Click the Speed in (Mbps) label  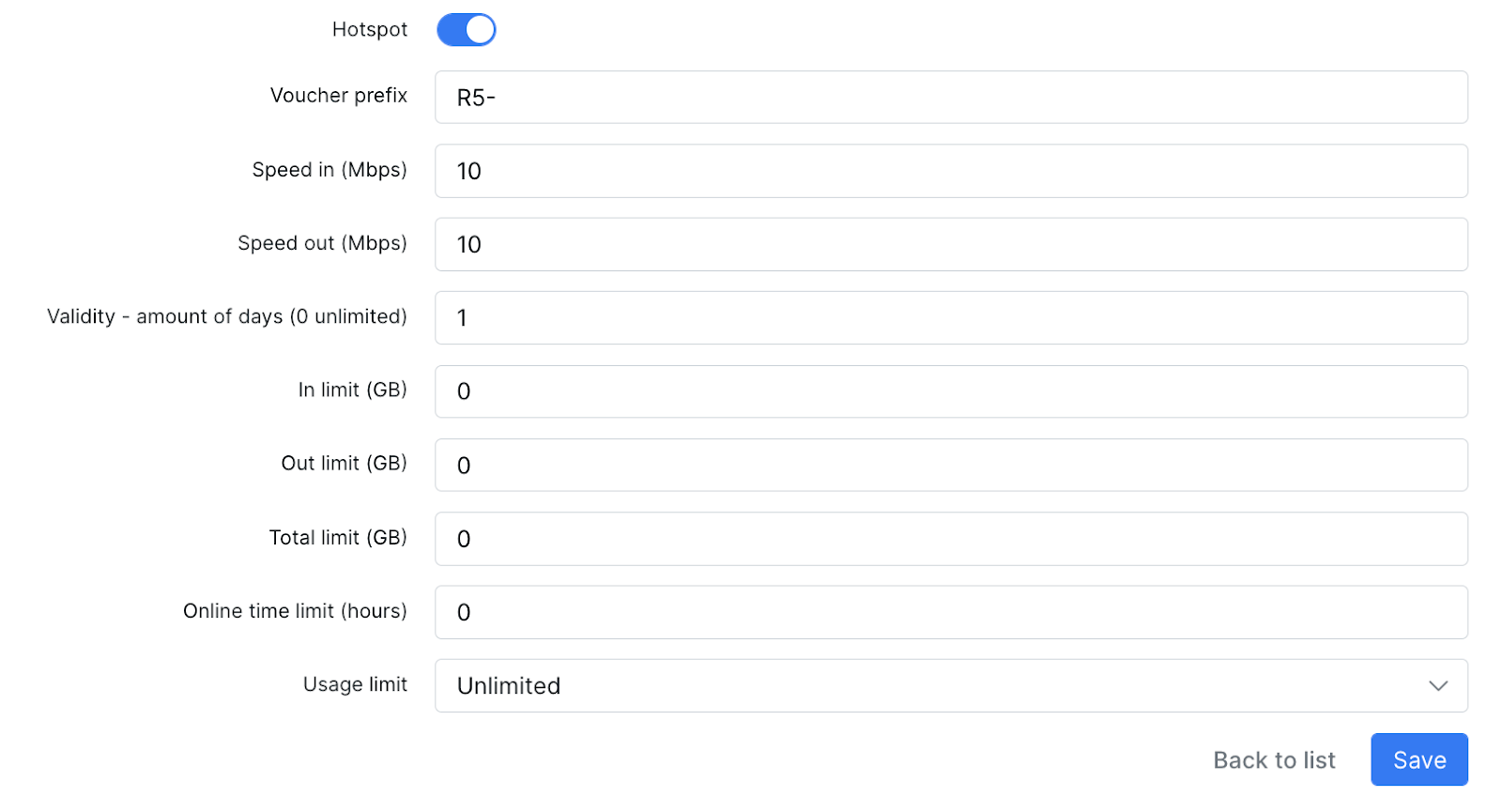pyautogui.click(x=329, y=170)
